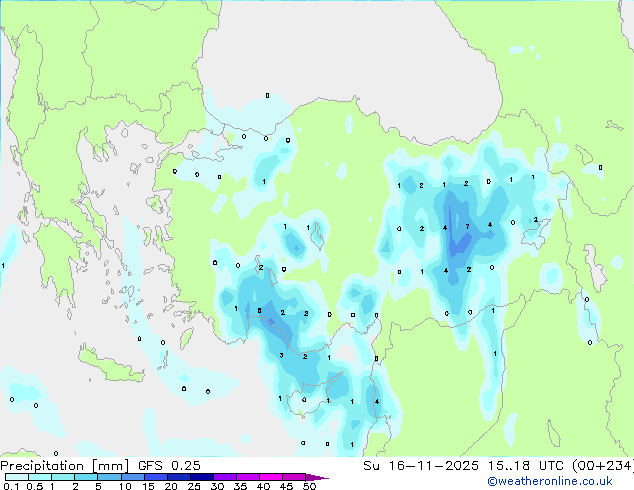Click the 0.5–1 mm legend color swatch
The height and width of the screenshot is (490, 634).
point(40,477)
